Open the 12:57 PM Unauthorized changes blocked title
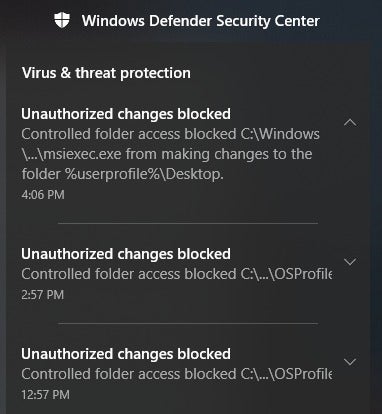The height and width of the screenshot is (414, 382). (x=126, y=354)
